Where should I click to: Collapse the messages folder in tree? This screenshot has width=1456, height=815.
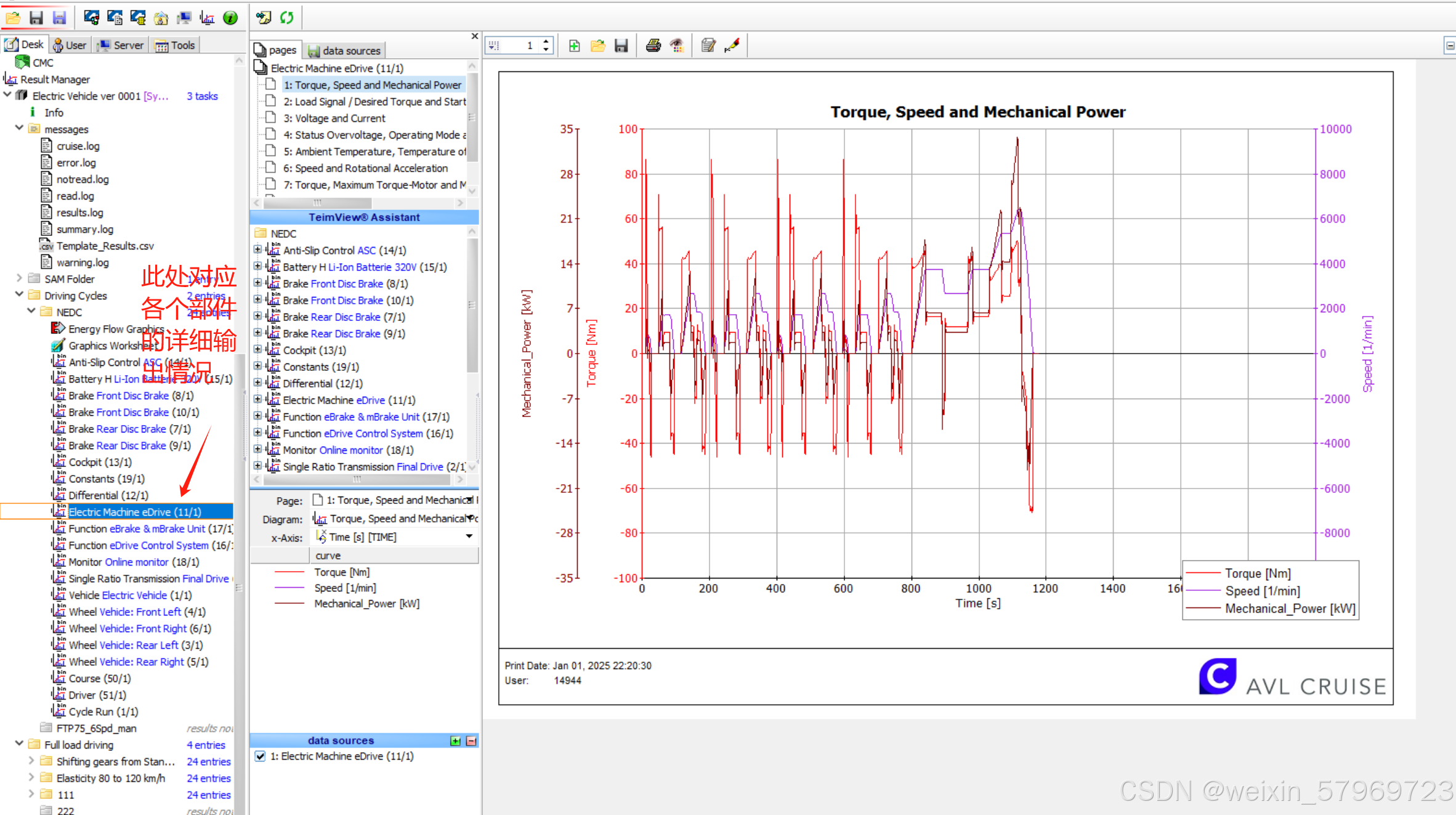click(x=19, y=129)
